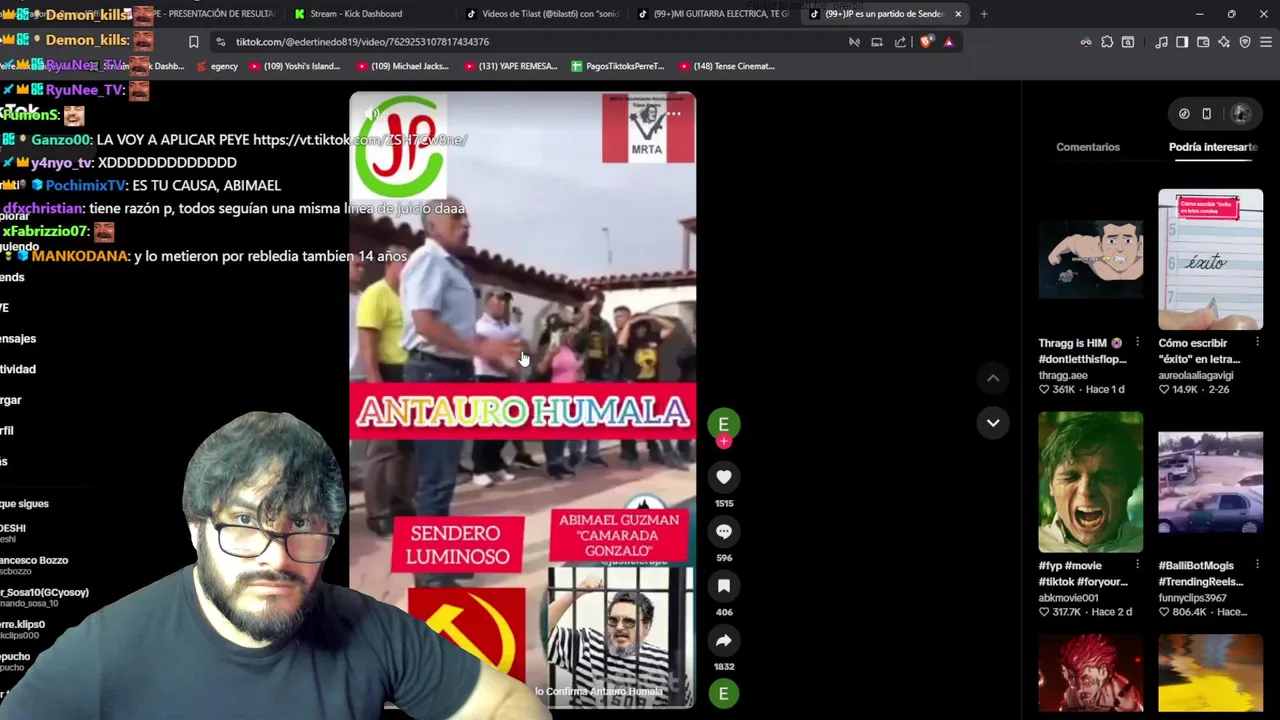This screenshot has width=1280, height=720.
Task: Open the thragg.aee creator link
Action: coord(1063,375)
